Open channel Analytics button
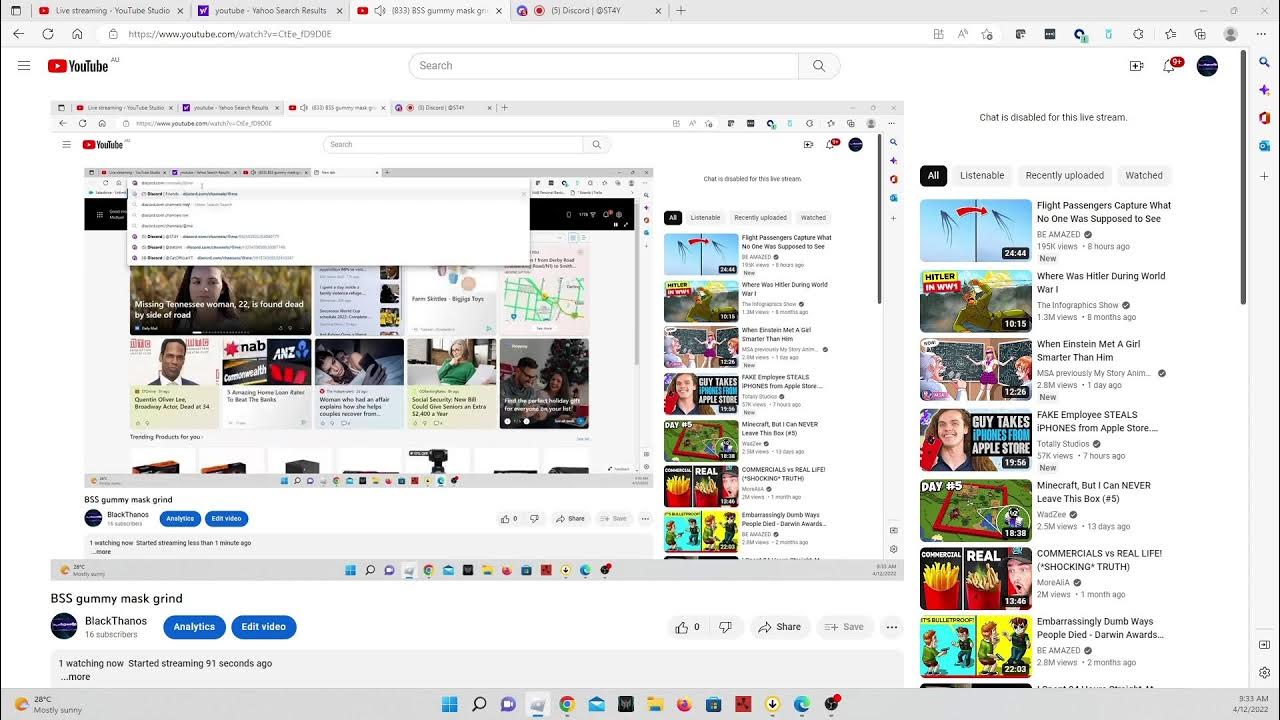This screenshot has width=1280, height=720. click(x=194, y=627)
